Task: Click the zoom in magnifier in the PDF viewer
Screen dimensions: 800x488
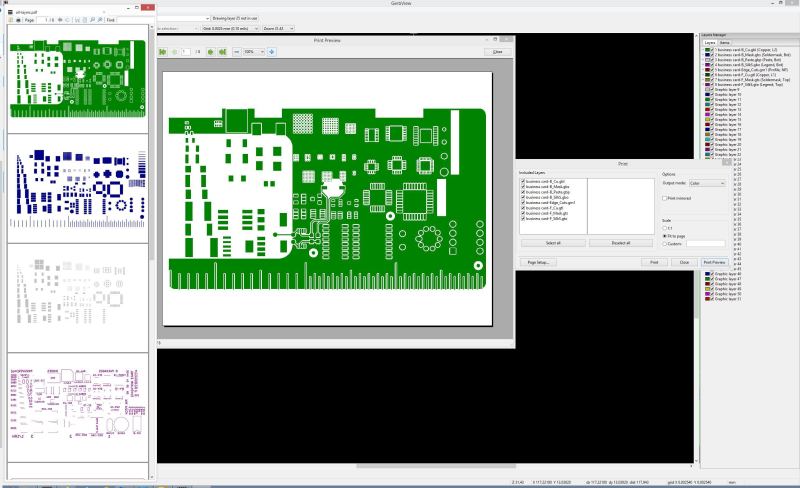Action: pyautogui.click(x=100, y=20)
